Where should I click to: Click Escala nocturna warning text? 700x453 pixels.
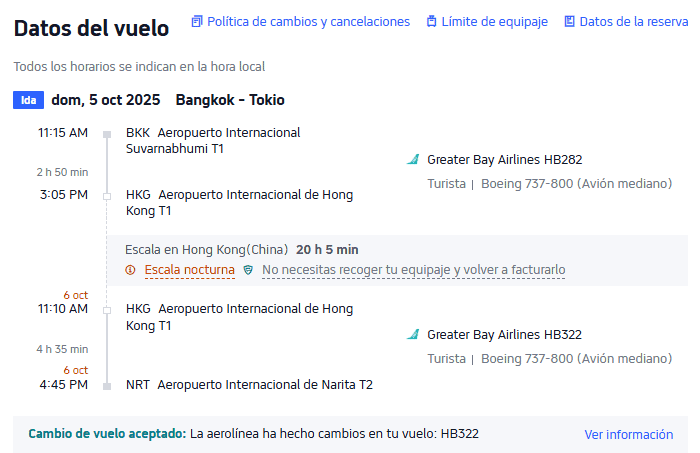pos(190,270)
